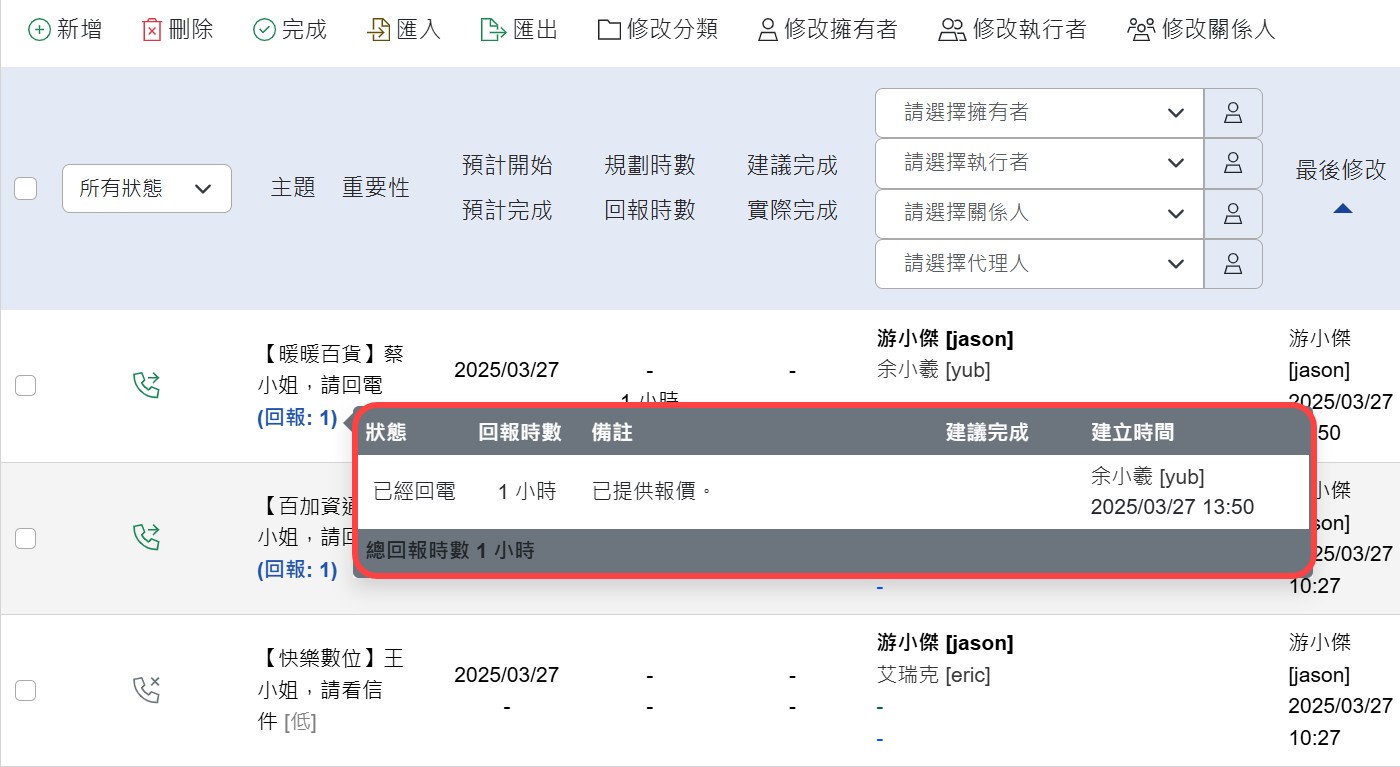Screen dimensions: 1400x767
Task: Click the 2025/03/27 date in 暖暖百貨 row
Action: (x=507, y=370)
